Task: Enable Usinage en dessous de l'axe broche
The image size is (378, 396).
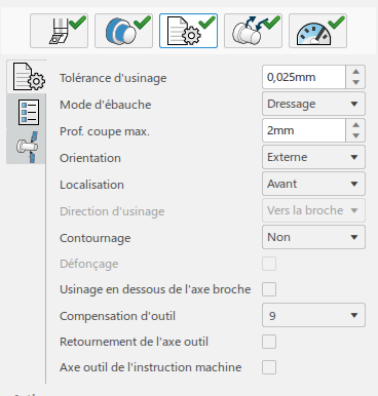Action: pos(269,289)
